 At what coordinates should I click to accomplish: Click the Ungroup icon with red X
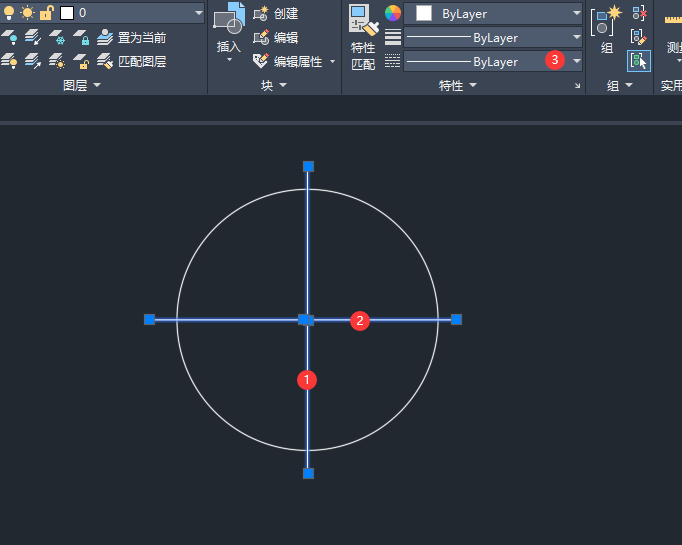(x=639, y=13)
